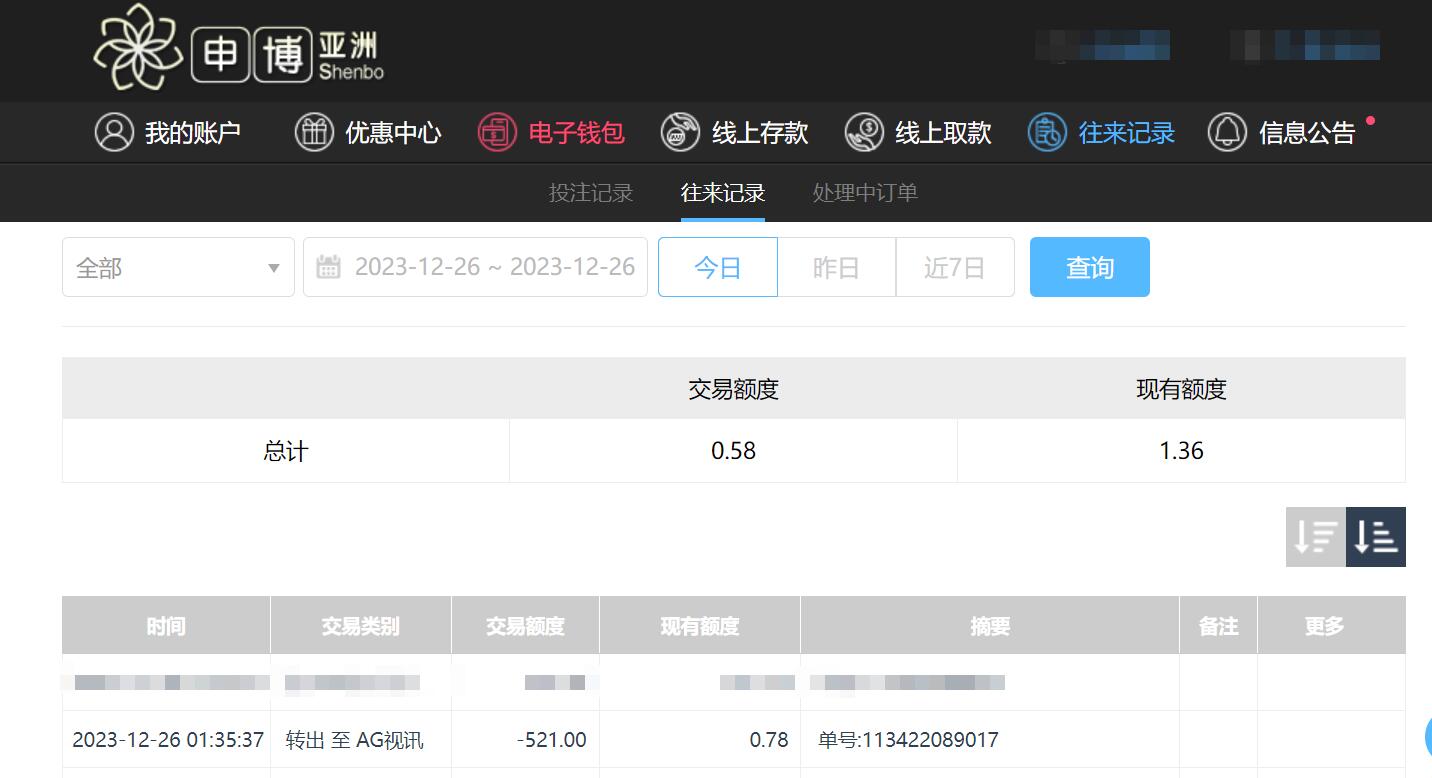1432x778 pixels.
Task: Sort records with the dark sort icon
Action: pyautogui.click(x=1376, y=537)
